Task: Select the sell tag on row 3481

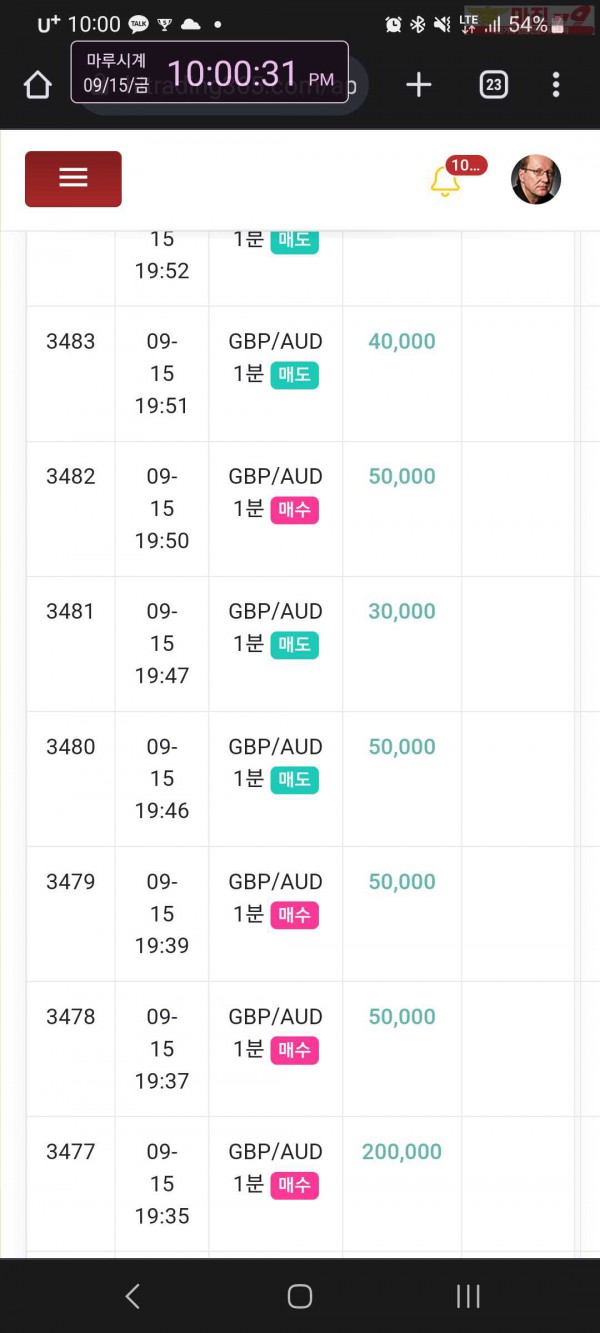Action: tap(294, 645)
